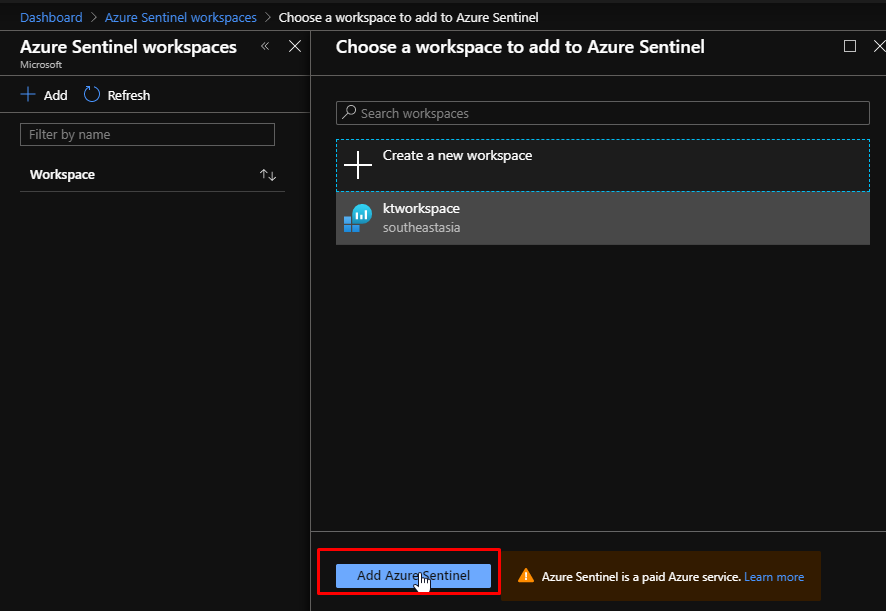
Task: Click the magnifier icon in workspace search
Action: click(x=349, y=113)
